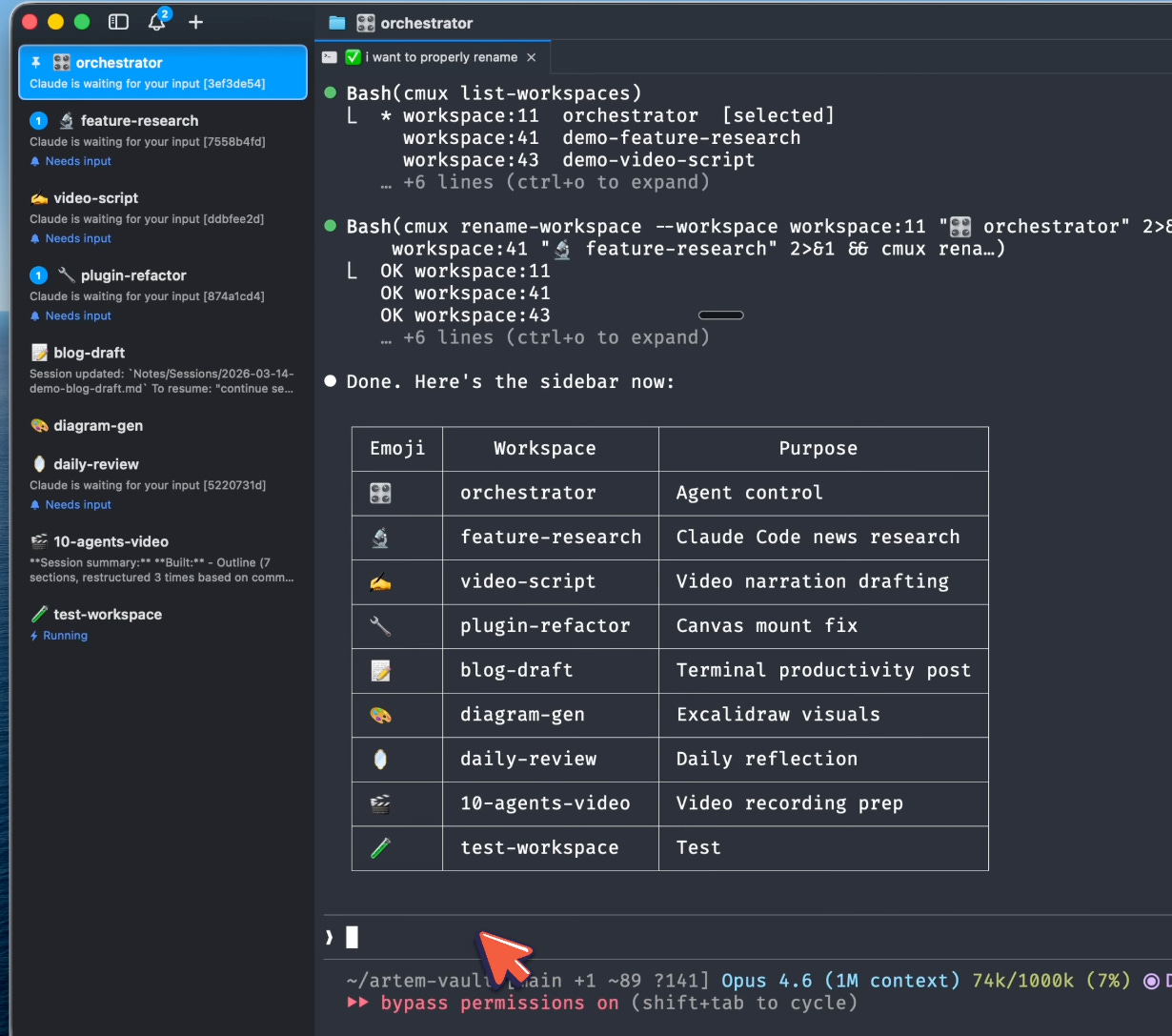
Task: Toggle the sidebar panel visibility
Action: [118, 21]
